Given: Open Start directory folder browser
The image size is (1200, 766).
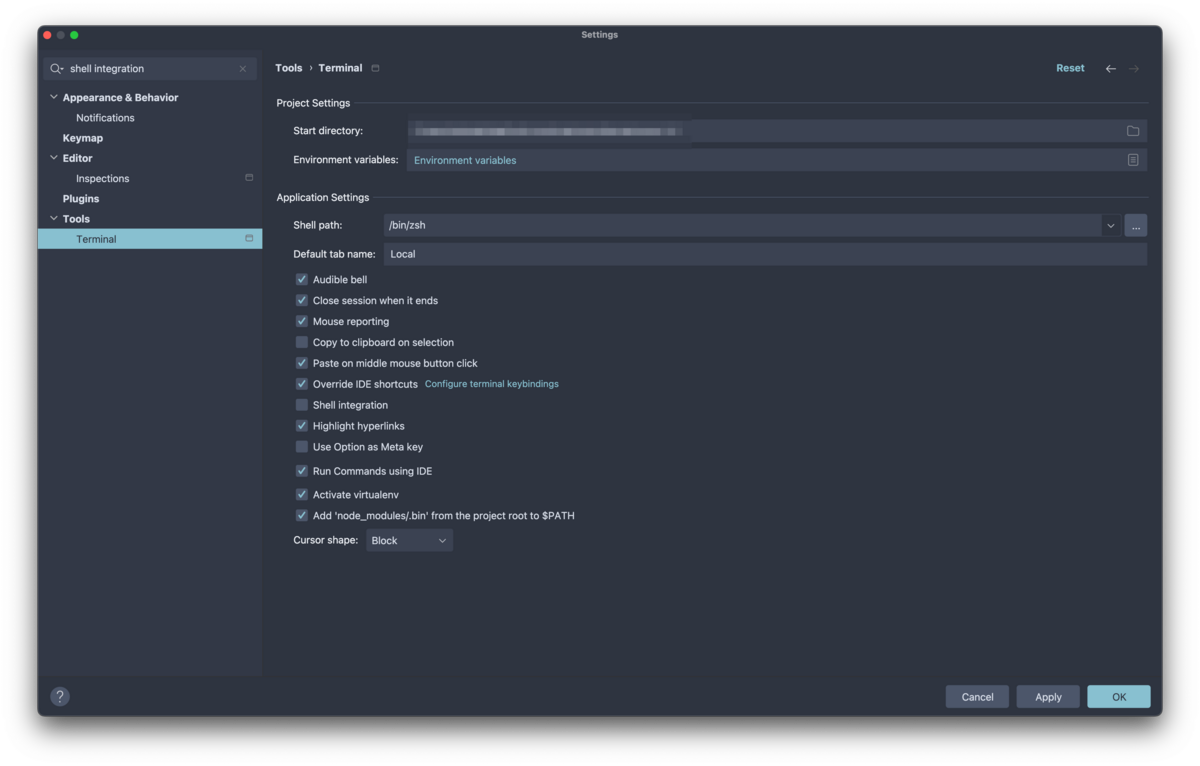Looking at the screenshot, I should (1133, 131).
